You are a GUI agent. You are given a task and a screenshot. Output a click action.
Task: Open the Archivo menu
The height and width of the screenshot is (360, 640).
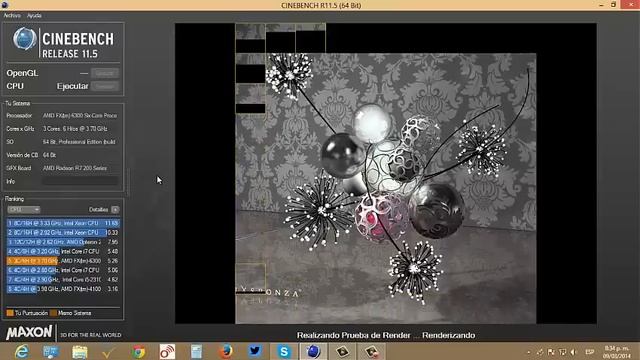(x=12, y=16)
